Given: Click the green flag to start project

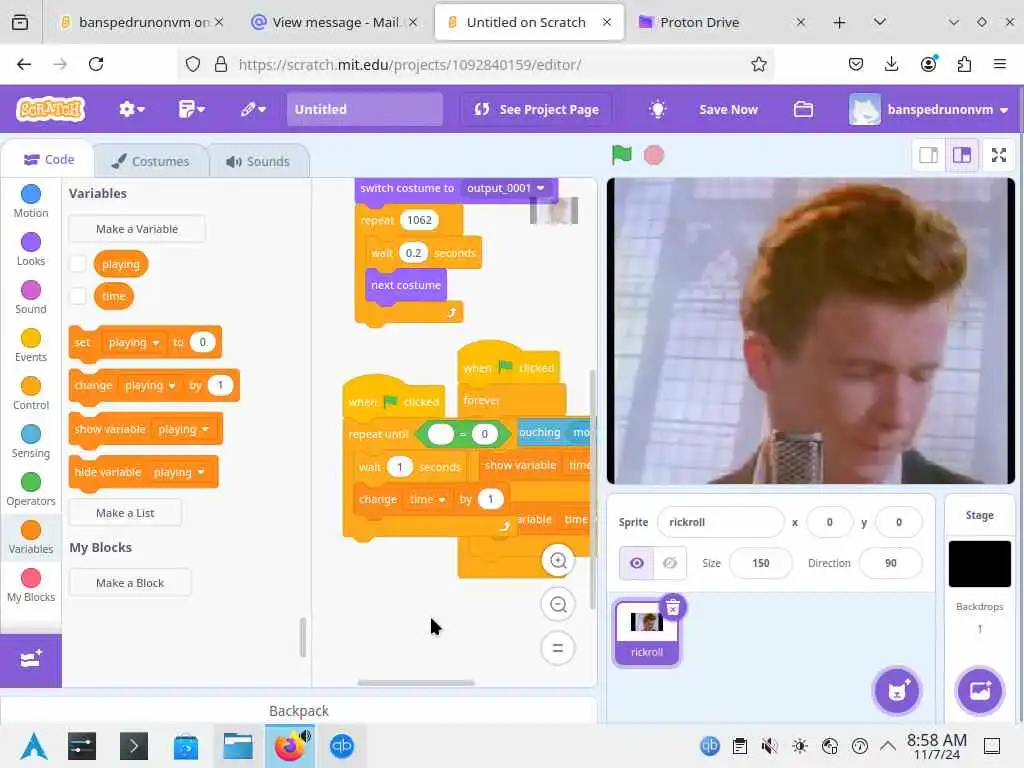Looking at the screenshot, I should [x=622, y=155].
